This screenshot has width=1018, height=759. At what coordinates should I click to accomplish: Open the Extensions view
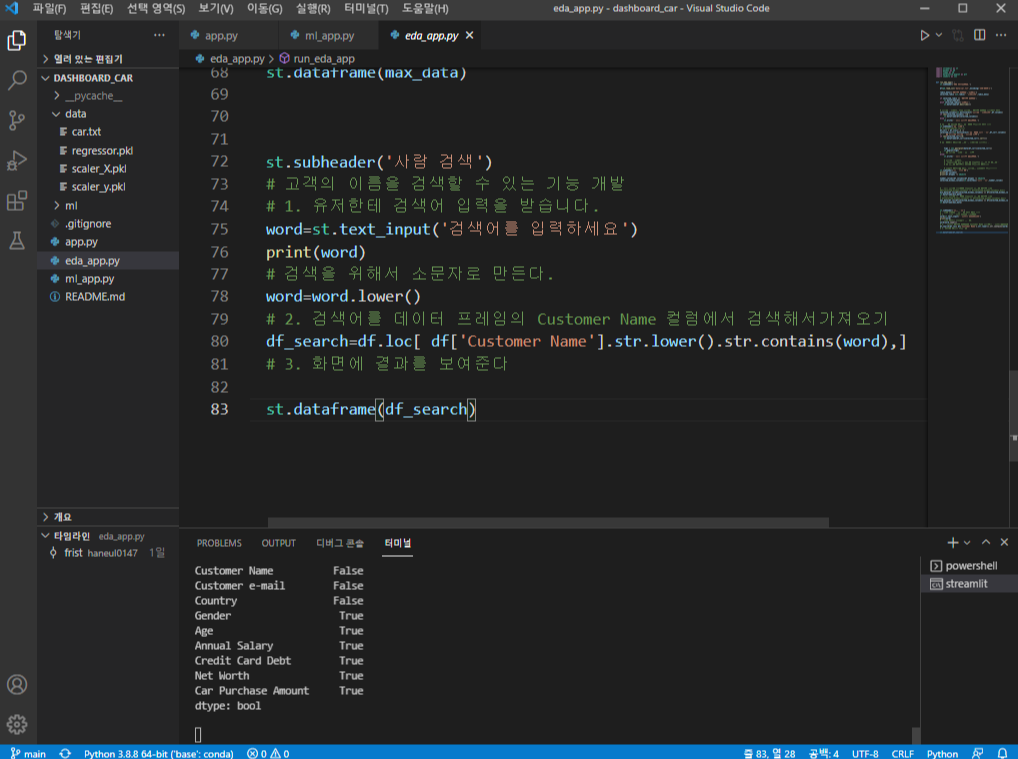(17, 201)
